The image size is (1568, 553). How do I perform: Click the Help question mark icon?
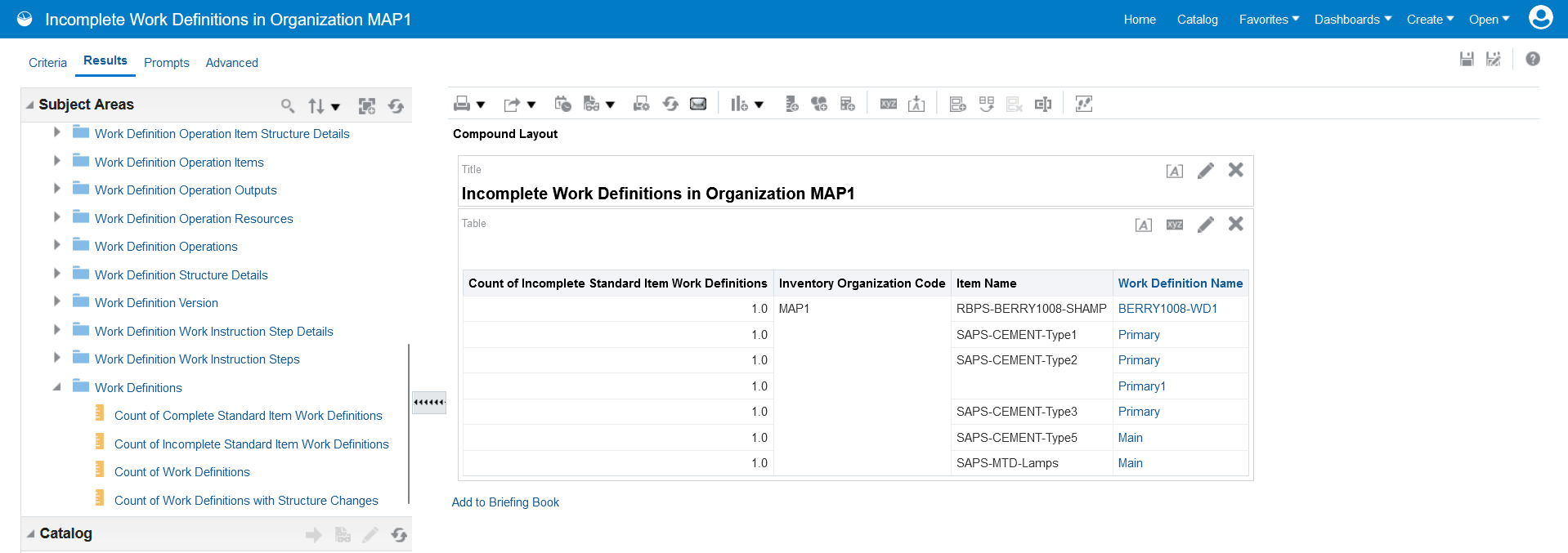coord(1533,59)
